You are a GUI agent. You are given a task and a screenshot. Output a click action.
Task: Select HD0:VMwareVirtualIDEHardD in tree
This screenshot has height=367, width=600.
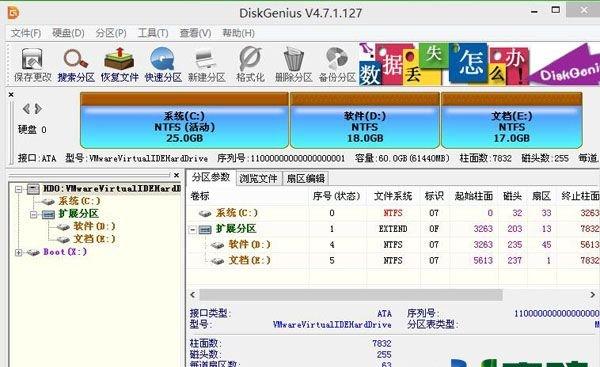[112, 189]
